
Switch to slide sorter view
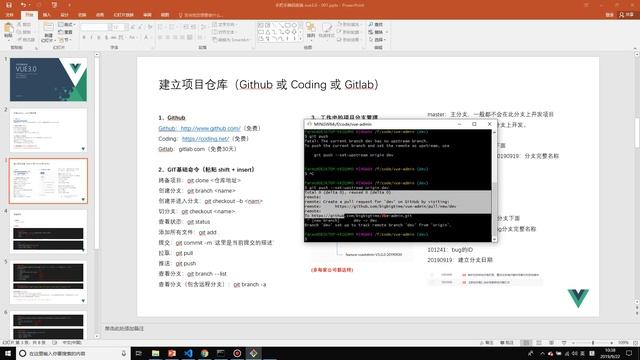pos(539,343)
